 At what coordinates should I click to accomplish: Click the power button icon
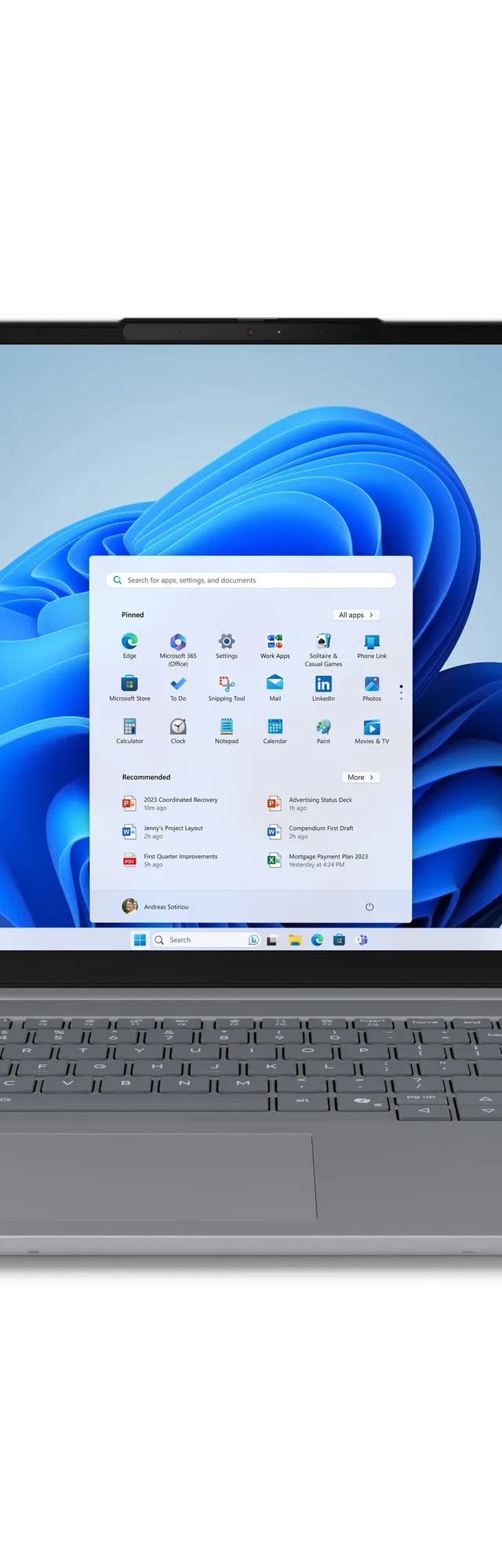pos(369,906)
